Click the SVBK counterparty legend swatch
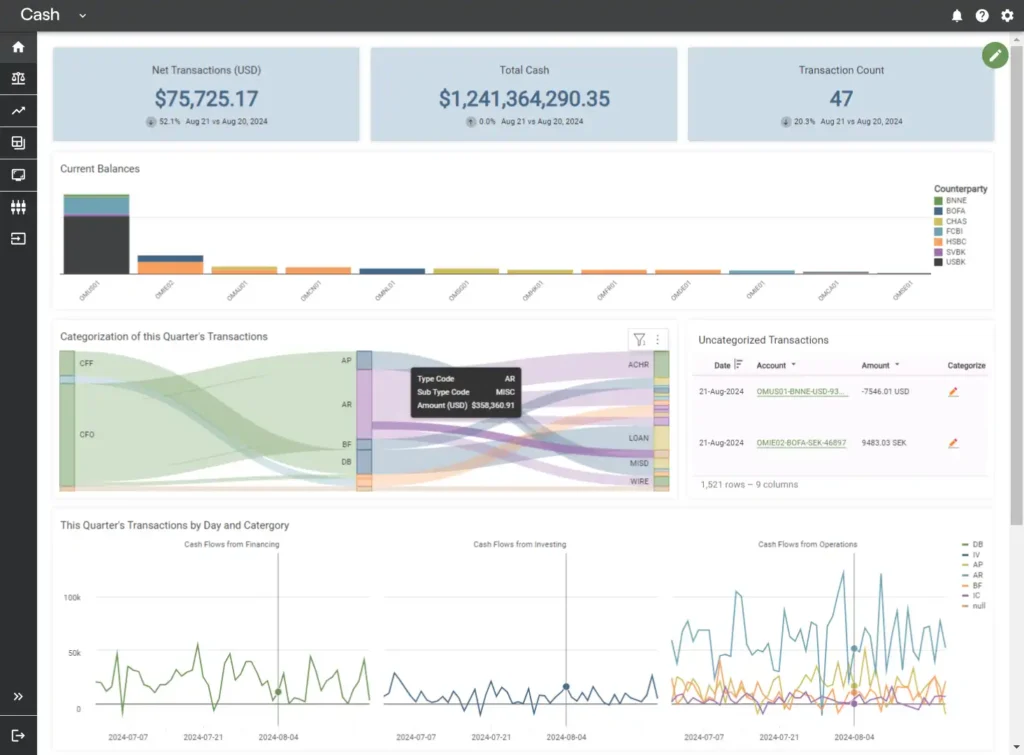Image resolution: width=1024 pixels, height=755 pixels. (x=938, y=252)
